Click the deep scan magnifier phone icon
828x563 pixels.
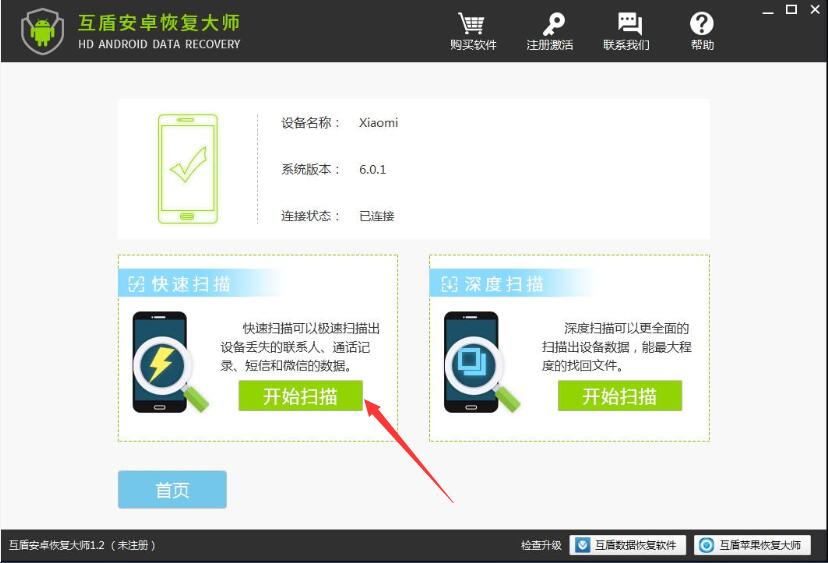pos(481,362)
